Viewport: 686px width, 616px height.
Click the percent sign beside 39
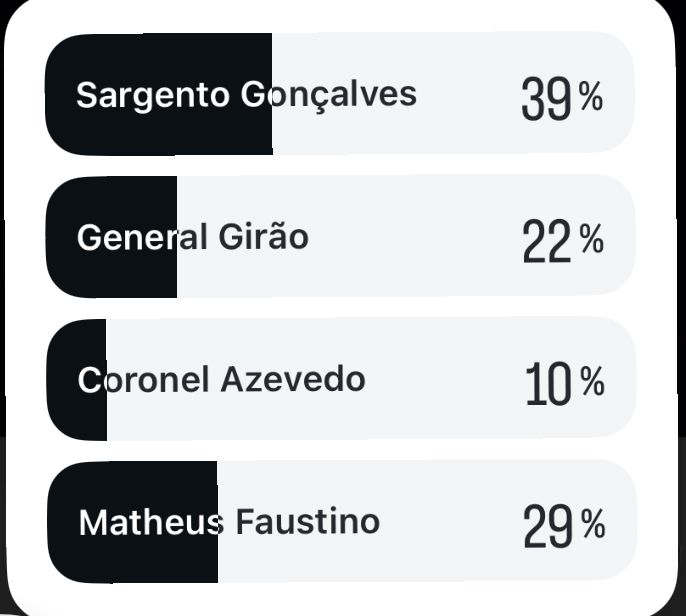pyautogui.click(x=591, y=97)
